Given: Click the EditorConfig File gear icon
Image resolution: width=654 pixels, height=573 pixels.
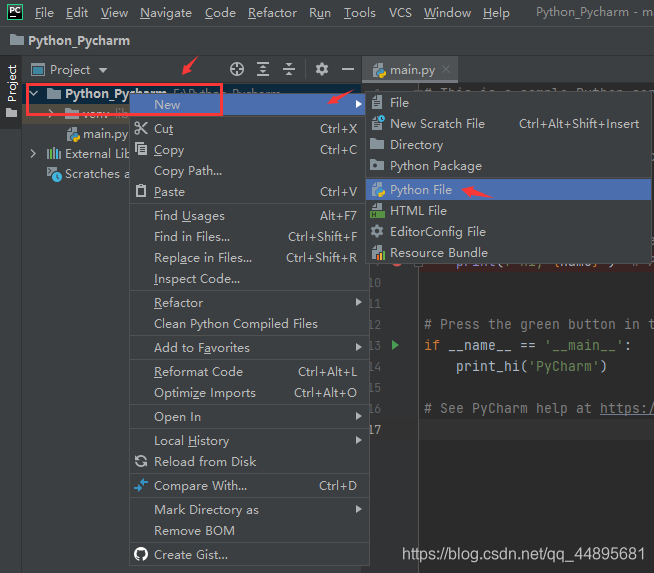Looking at the screenshot, I should (377, 231).
